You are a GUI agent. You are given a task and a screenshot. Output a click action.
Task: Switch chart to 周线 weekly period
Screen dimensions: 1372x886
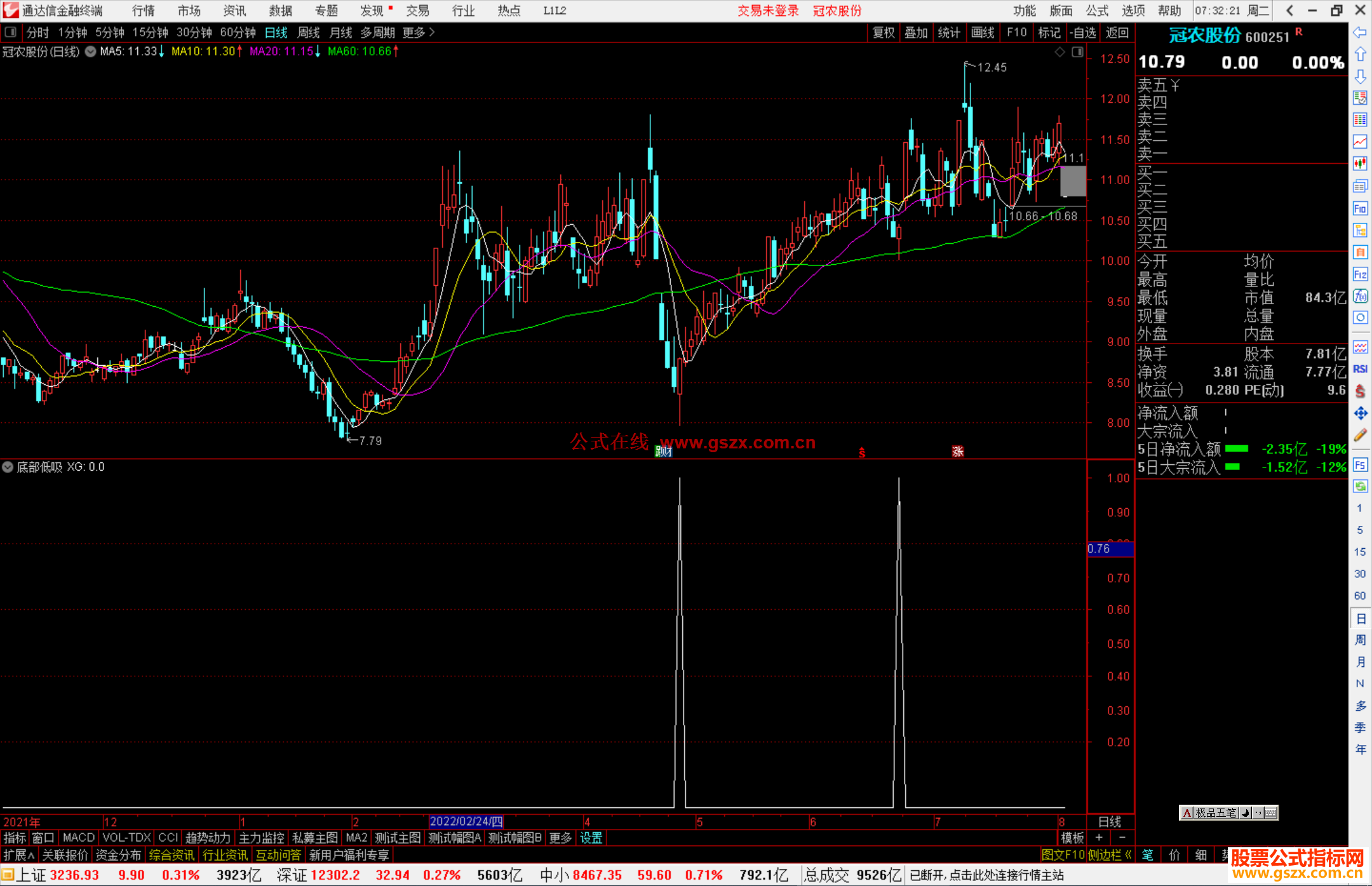tap(309, 32)
